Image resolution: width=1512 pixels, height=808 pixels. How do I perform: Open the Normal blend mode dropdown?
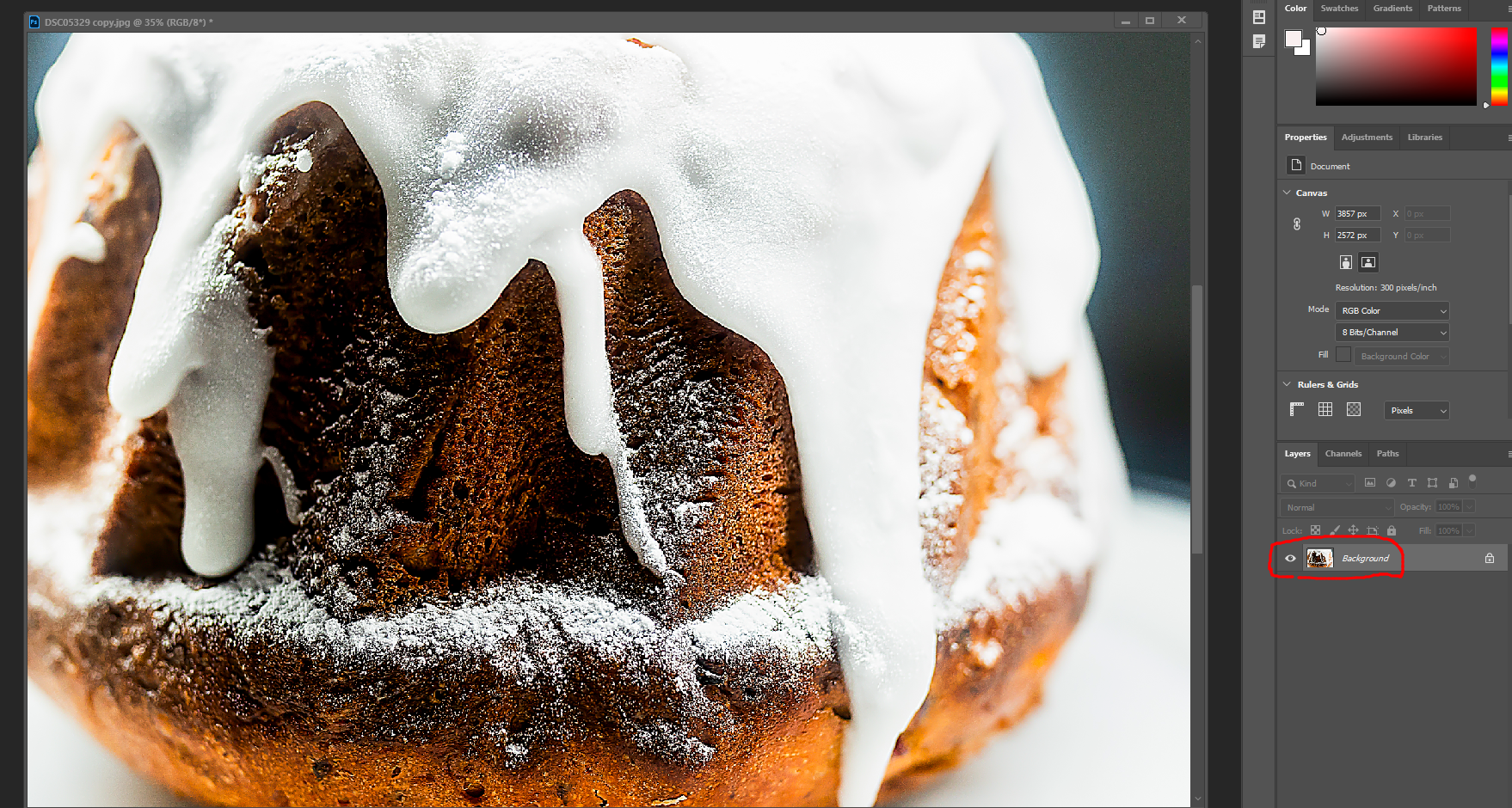pos(1337,507)
